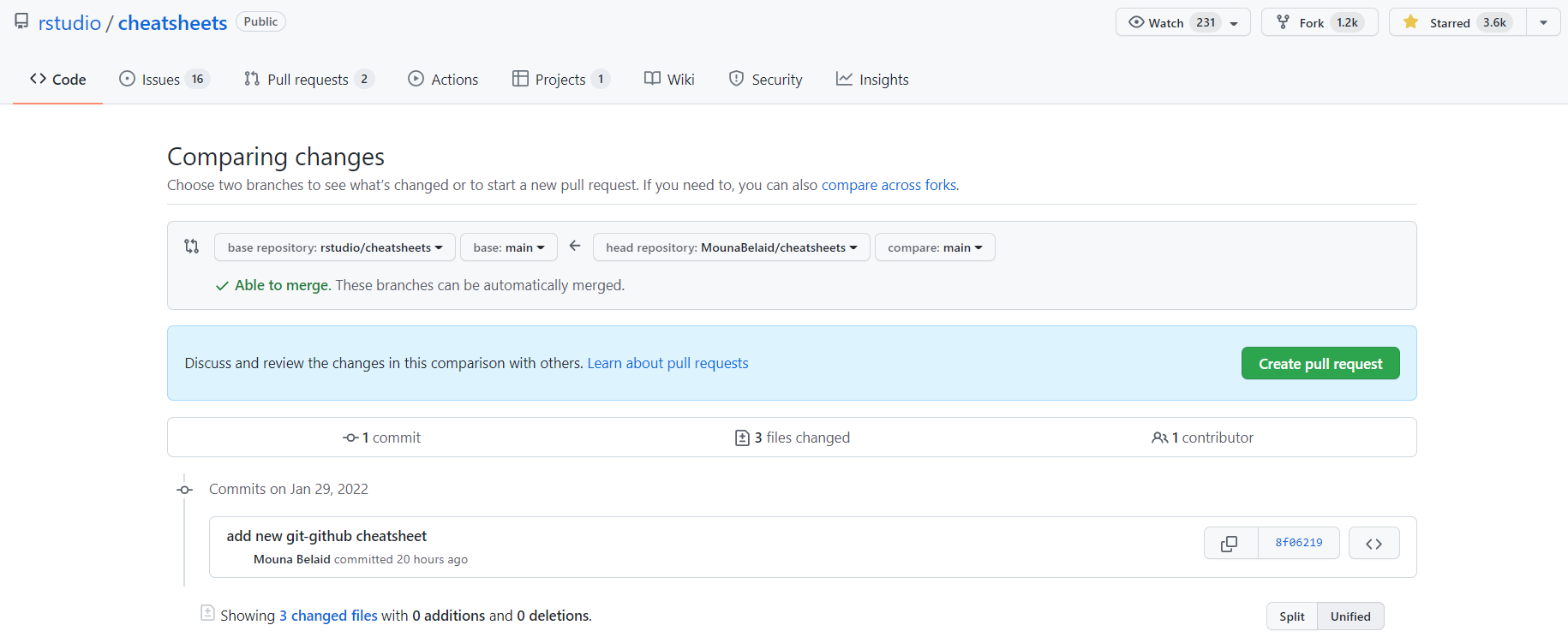Click the Pull requests count badge 2
The image size is (1568, 637).
[364, 79]
